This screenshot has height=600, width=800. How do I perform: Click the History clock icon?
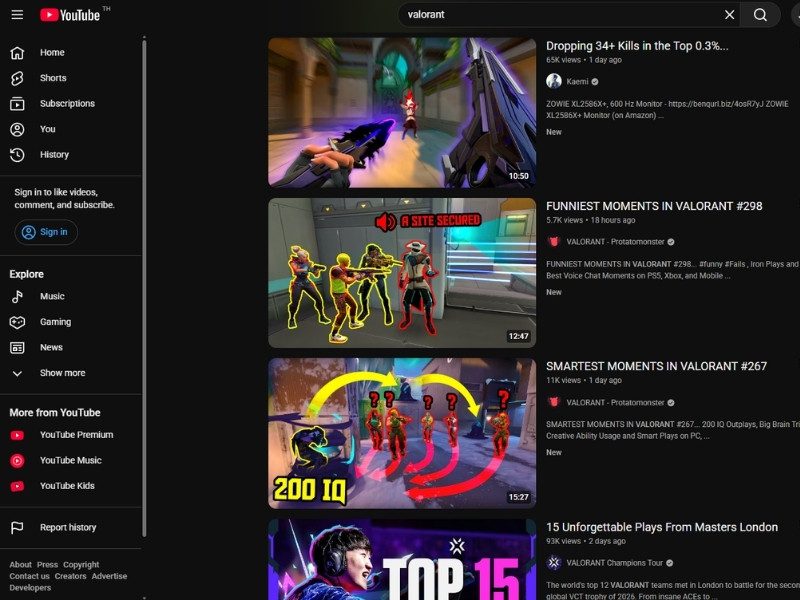point(17,155)
